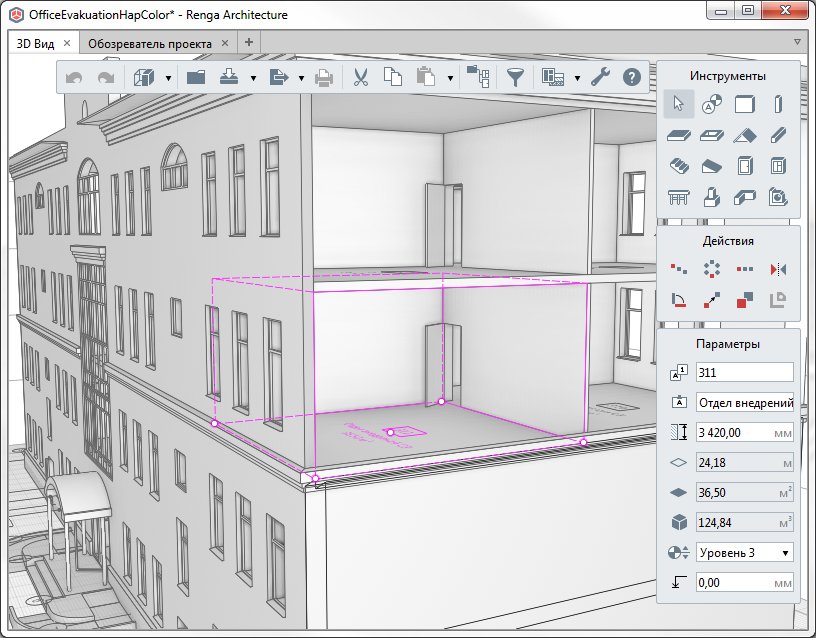Select the 3D Вид tab
The width and height of the screenshot is (816, 638).
click(x=36, y=43)
